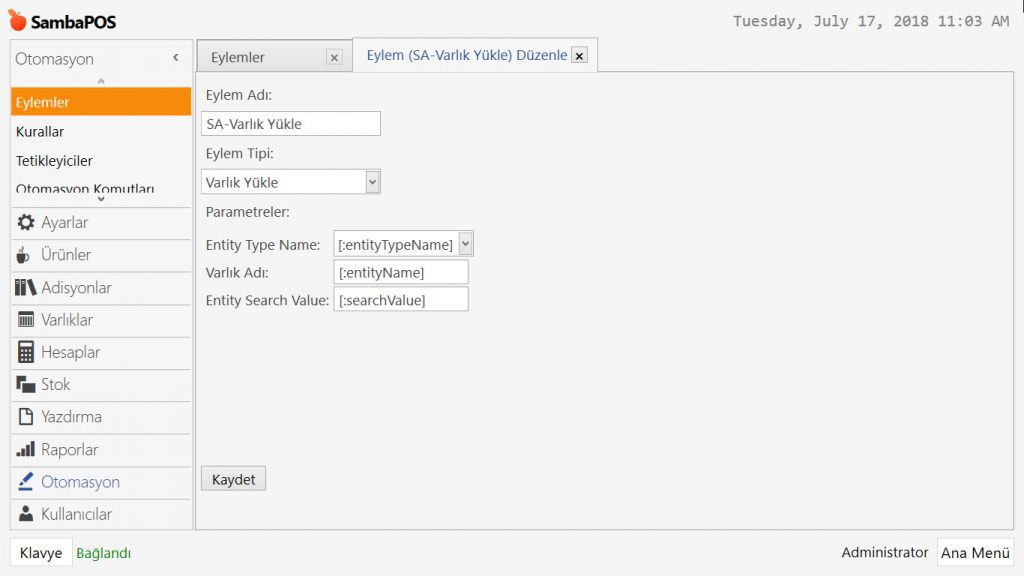Select Kurallar in the sidebar list
The image size is (1024, 576).
(x=40, y=132)
